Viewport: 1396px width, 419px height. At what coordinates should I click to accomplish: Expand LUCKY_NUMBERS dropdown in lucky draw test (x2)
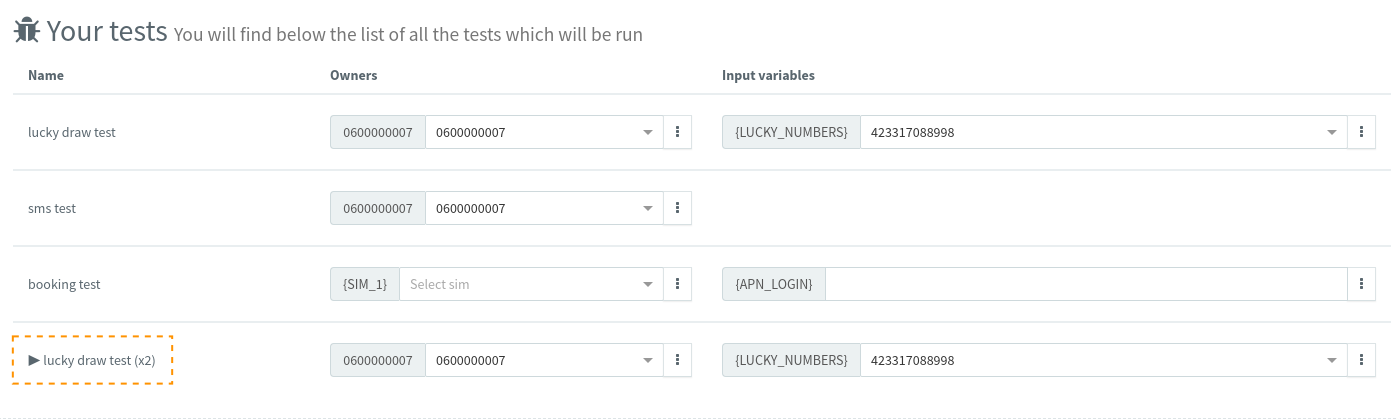1332,360
